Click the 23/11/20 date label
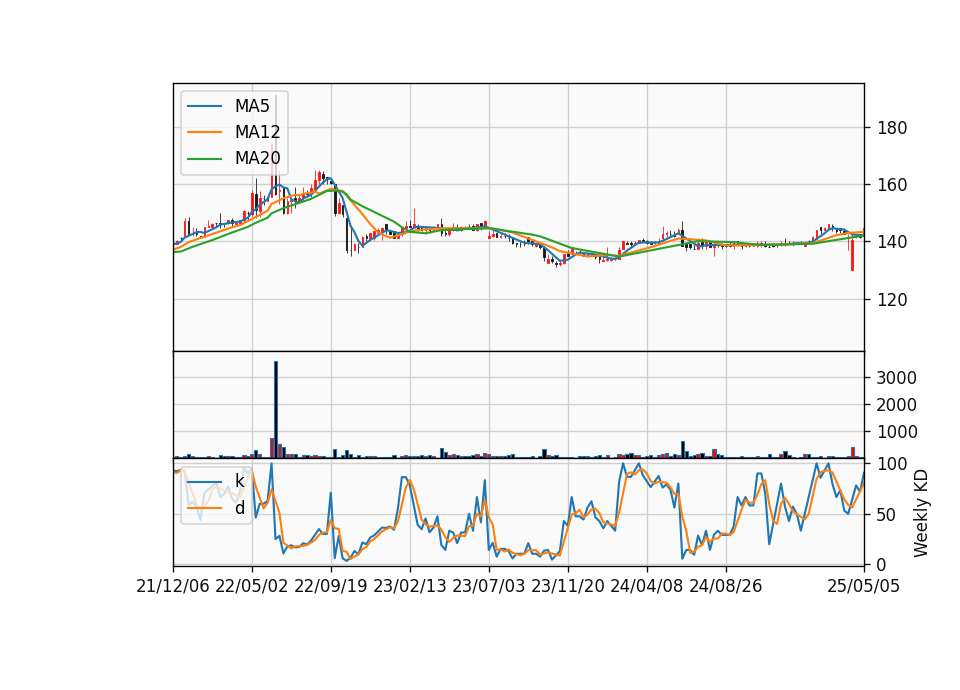 (x=568, y=586)
